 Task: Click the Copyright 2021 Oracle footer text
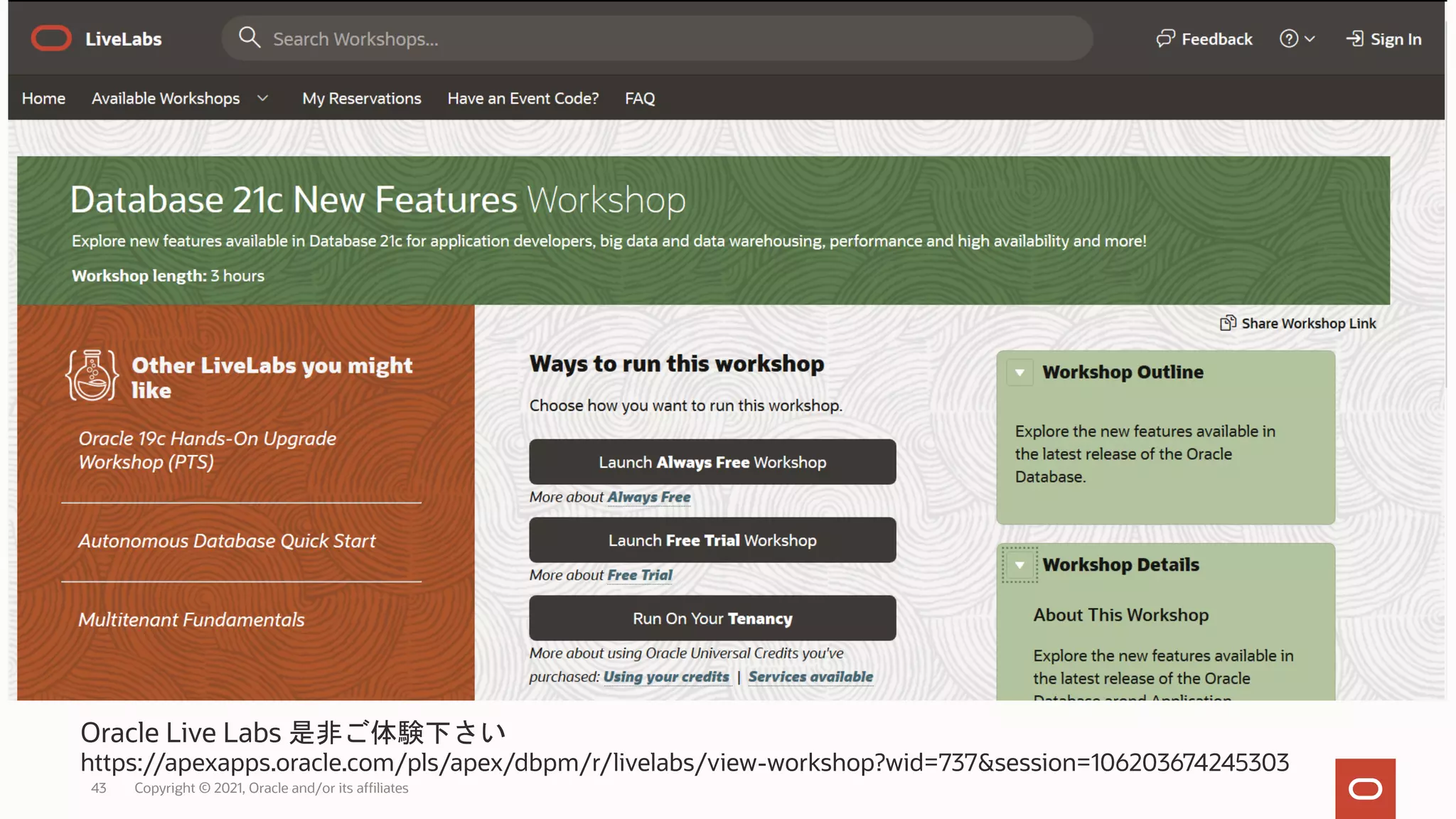pos(272,788)
